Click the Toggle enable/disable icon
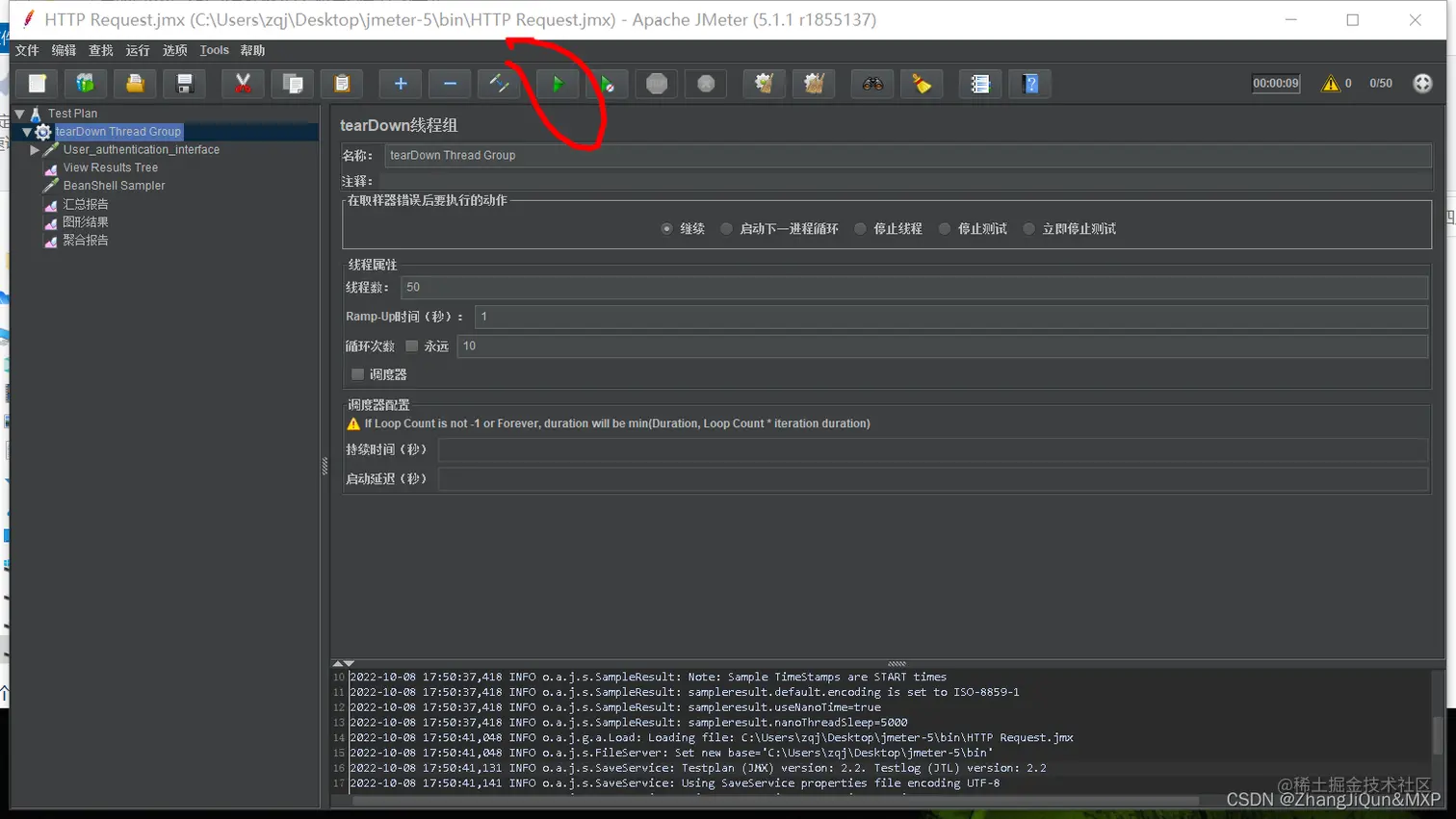This screenshot has width=1456, height=819. (x=499, y=84)
